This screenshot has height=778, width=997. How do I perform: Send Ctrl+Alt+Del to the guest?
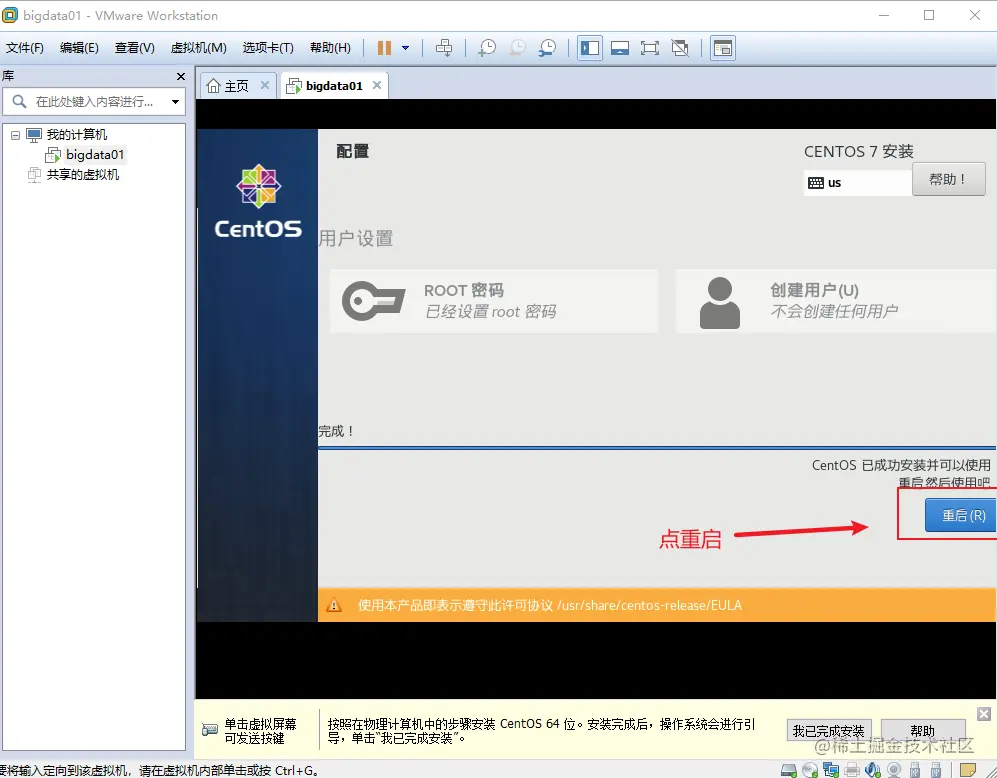point(446,46)
